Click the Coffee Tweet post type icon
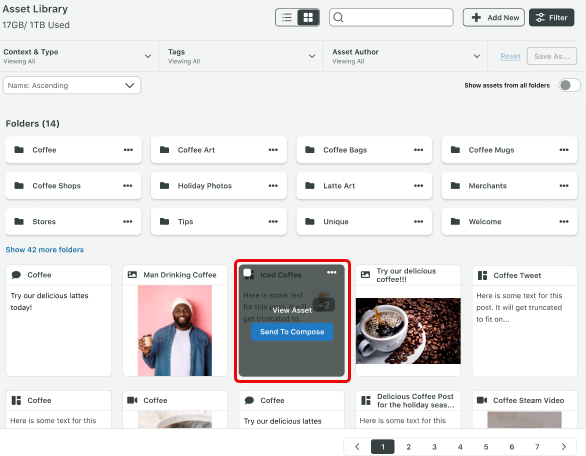This screenshot has height=456, width=586. [x=482, y=275]
